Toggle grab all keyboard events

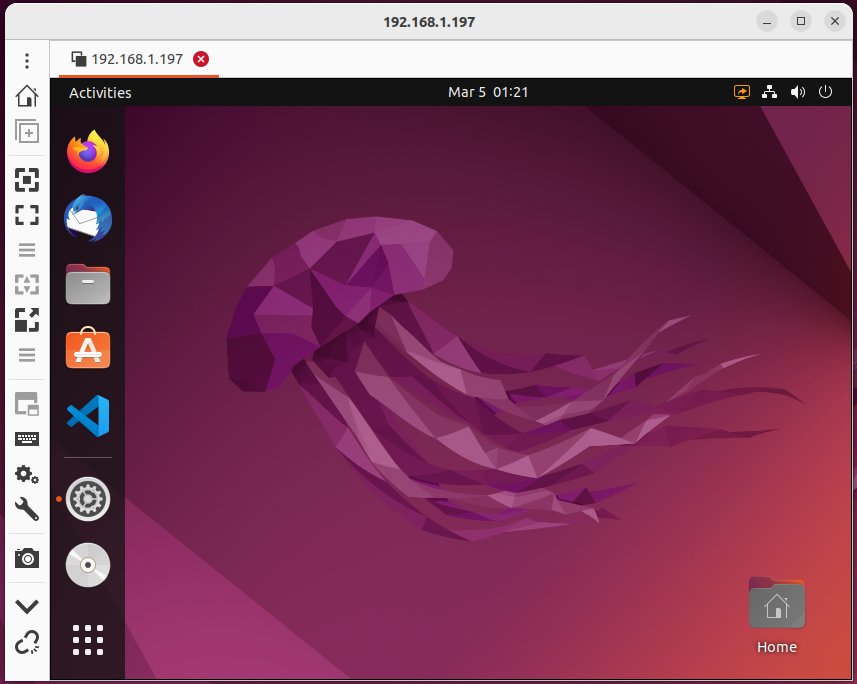pos(27,439)
